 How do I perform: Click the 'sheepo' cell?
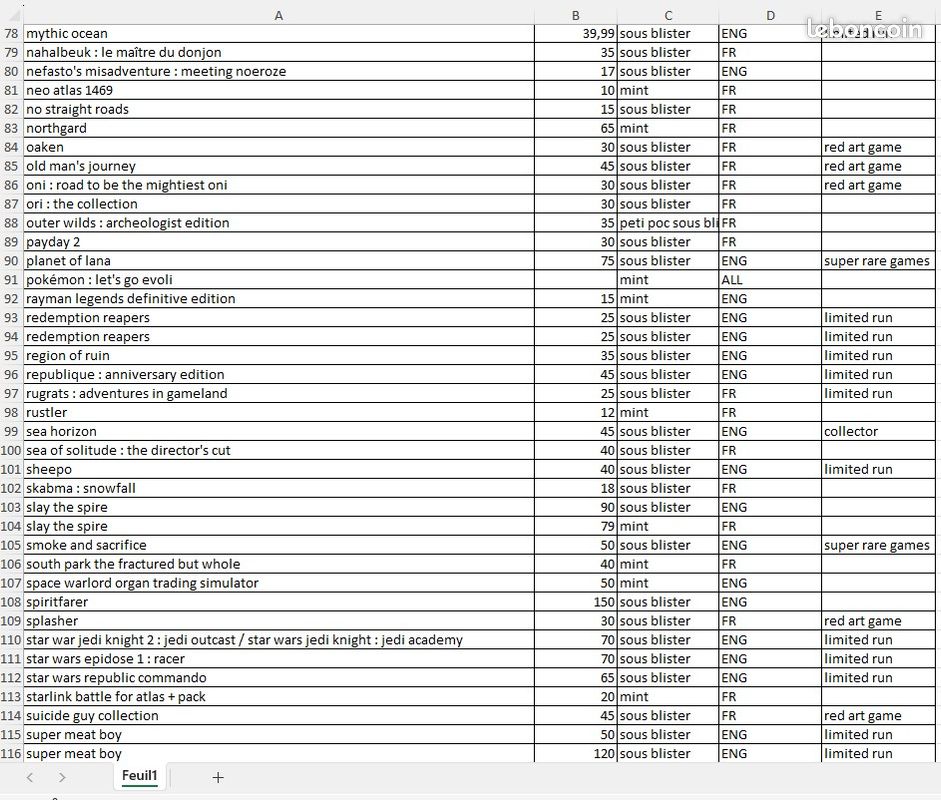278,469
